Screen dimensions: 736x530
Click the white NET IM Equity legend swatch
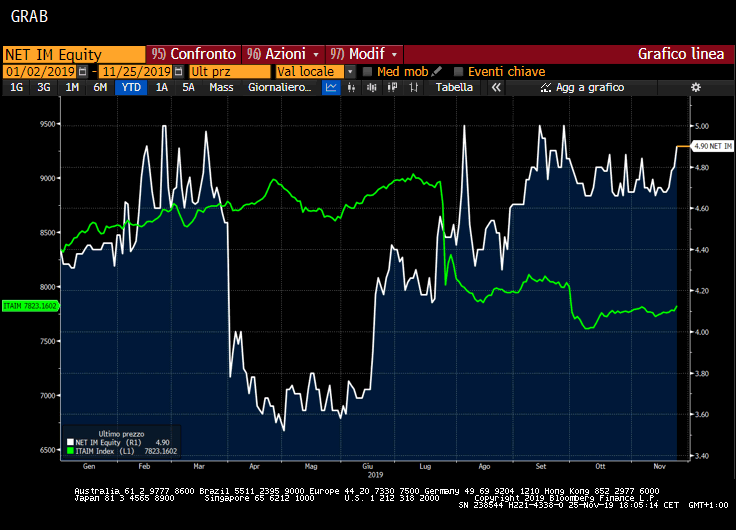point(70,442)
